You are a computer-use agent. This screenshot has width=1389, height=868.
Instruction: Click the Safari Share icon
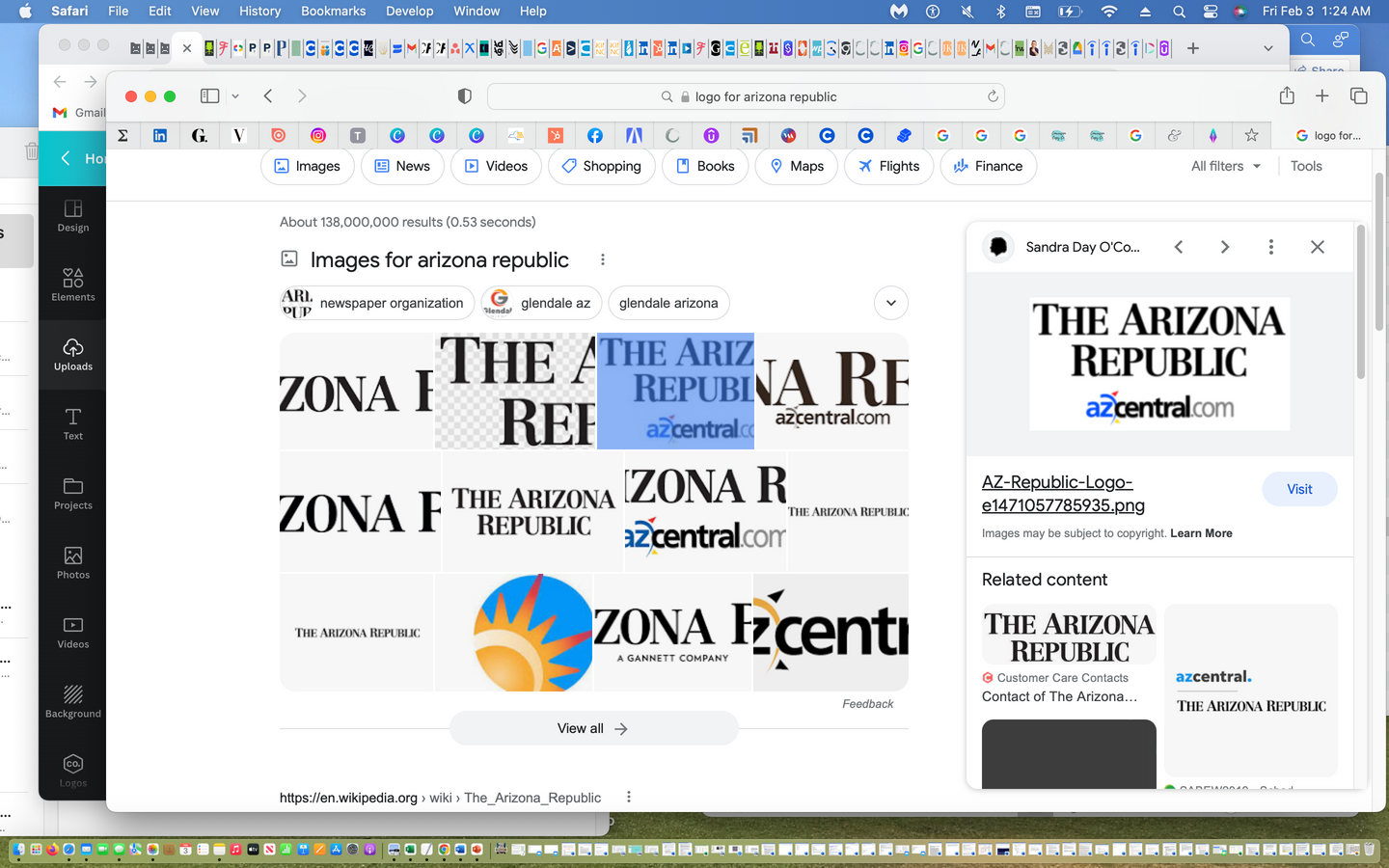point(1287,96)
